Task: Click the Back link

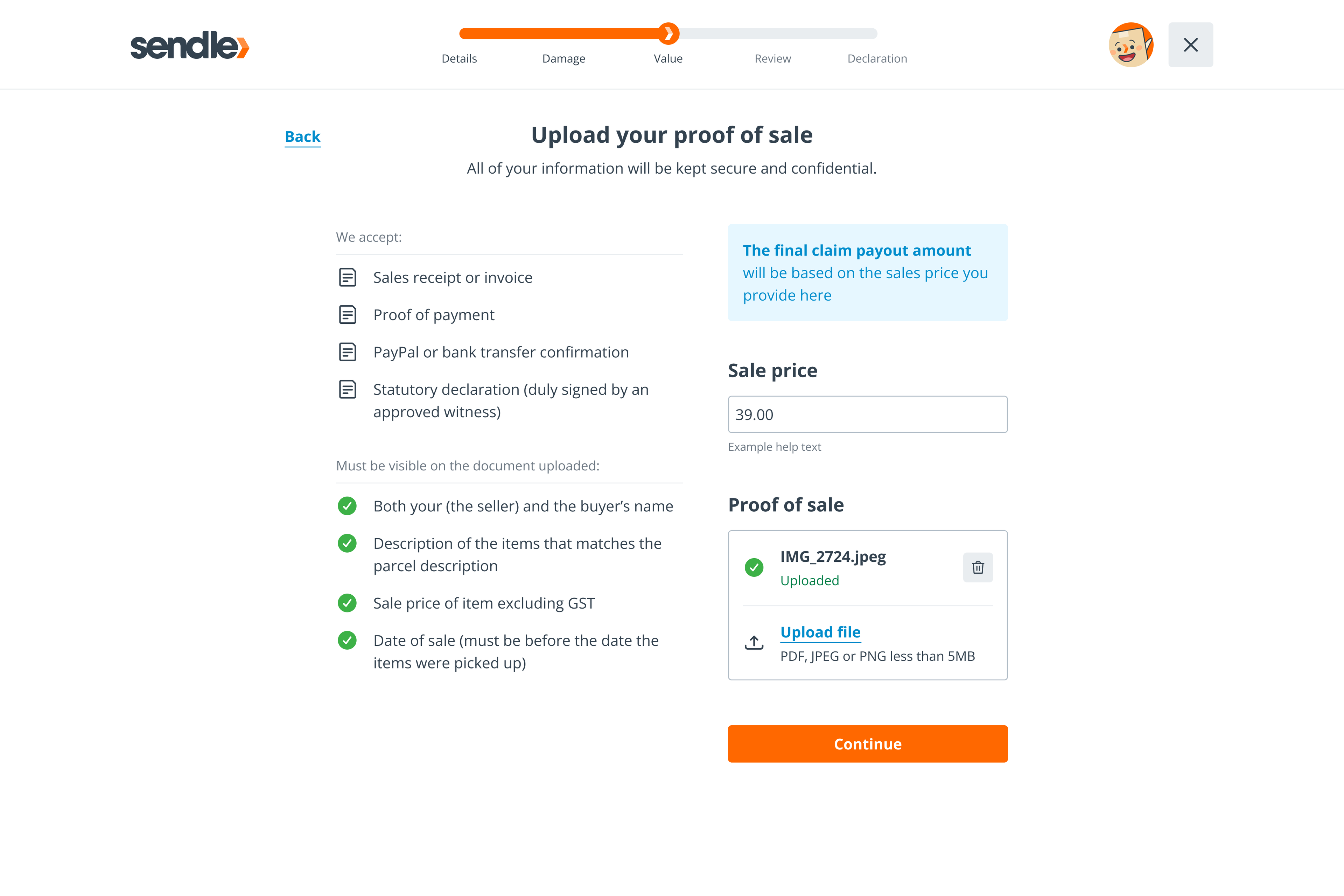Action: [x=302, y=136]
